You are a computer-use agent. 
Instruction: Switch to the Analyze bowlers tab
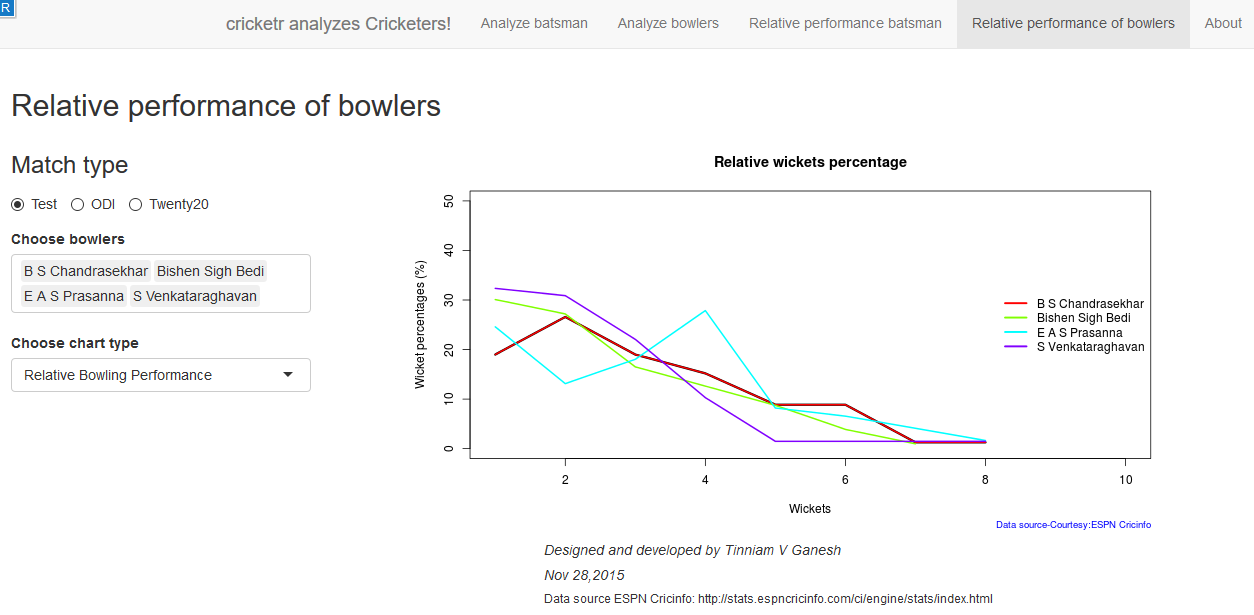668,23
